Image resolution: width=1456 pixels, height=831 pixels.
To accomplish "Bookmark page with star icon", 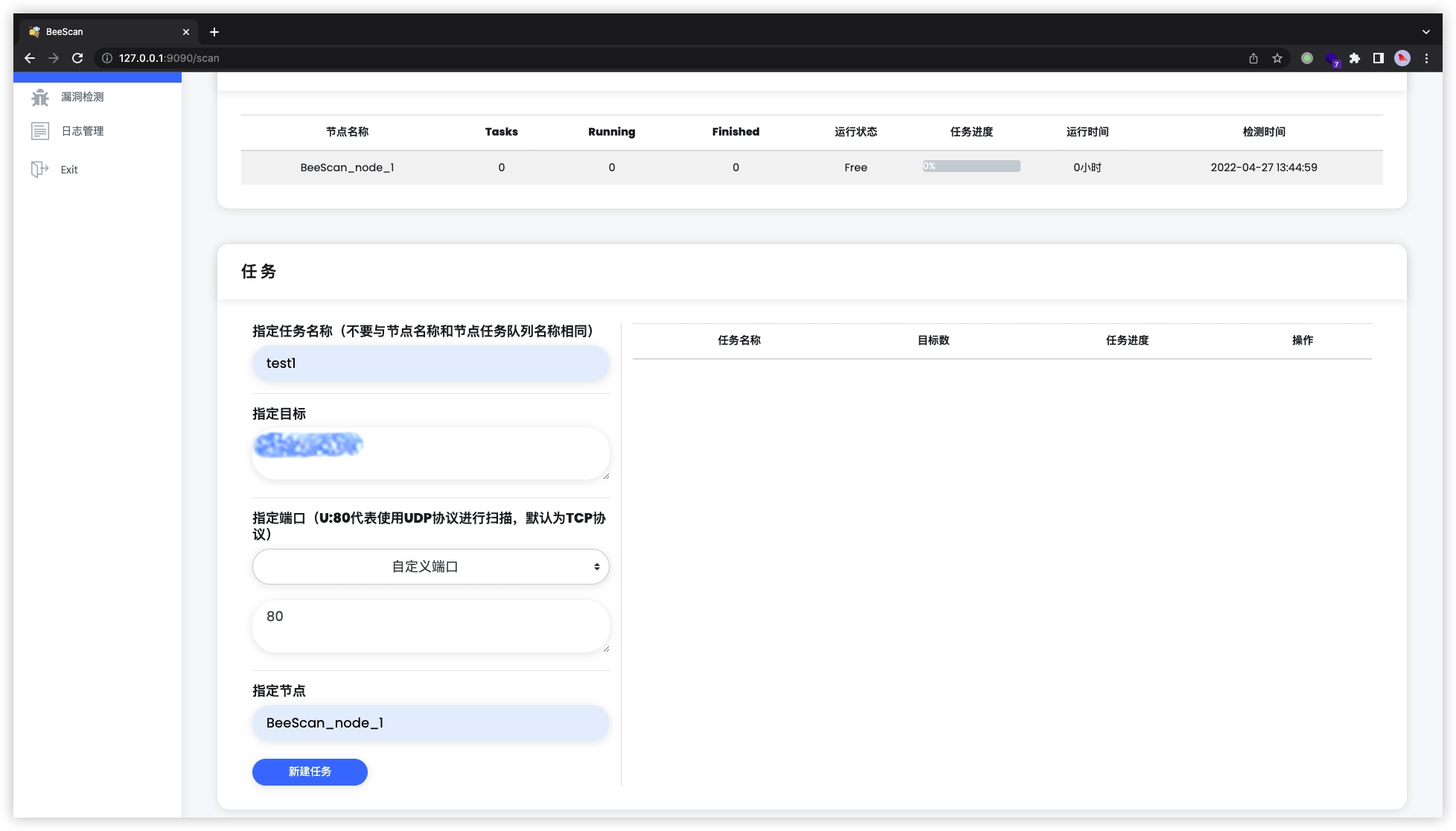I will (x=1277, y=58).
